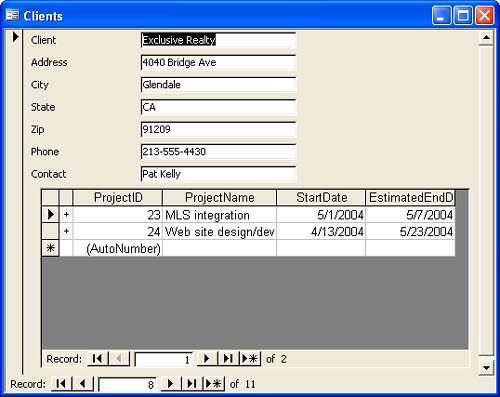Jump to last client record in main navigator
Viewport: 500px width, 397px height.
tap(192, 384)
